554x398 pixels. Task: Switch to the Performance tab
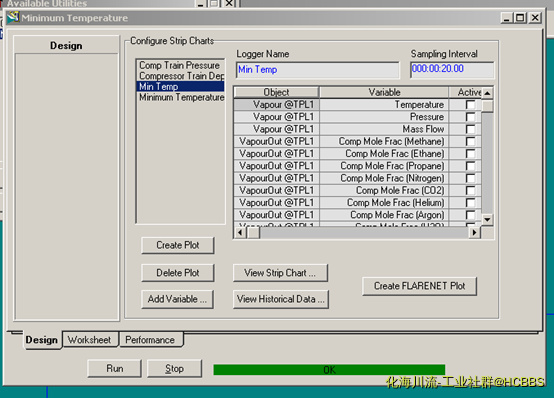coord(150,340)
